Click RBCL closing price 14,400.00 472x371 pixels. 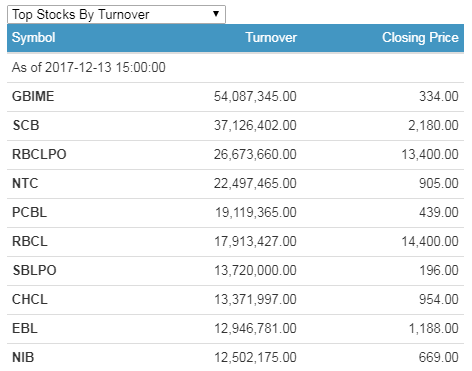(430, 241)
